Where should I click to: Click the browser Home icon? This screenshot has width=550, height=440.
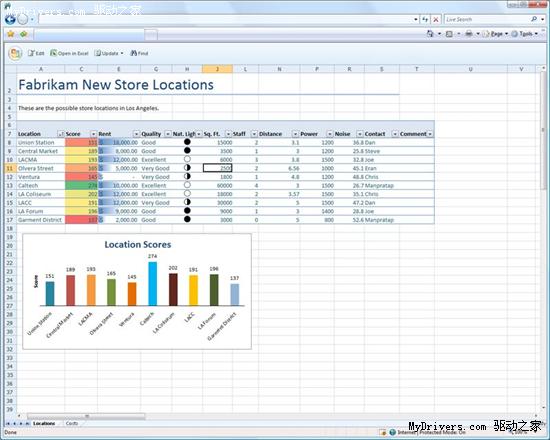pos(430,34)
